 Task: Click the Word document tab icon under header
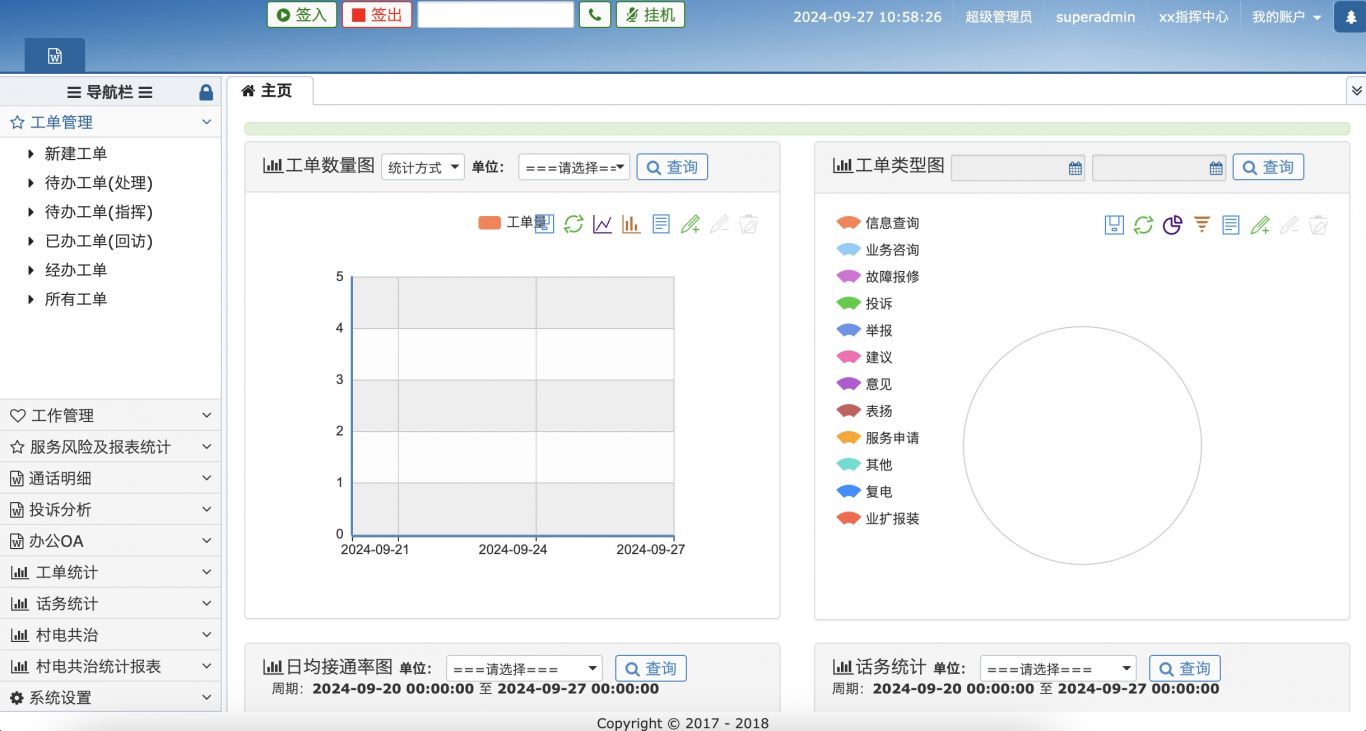55,56
